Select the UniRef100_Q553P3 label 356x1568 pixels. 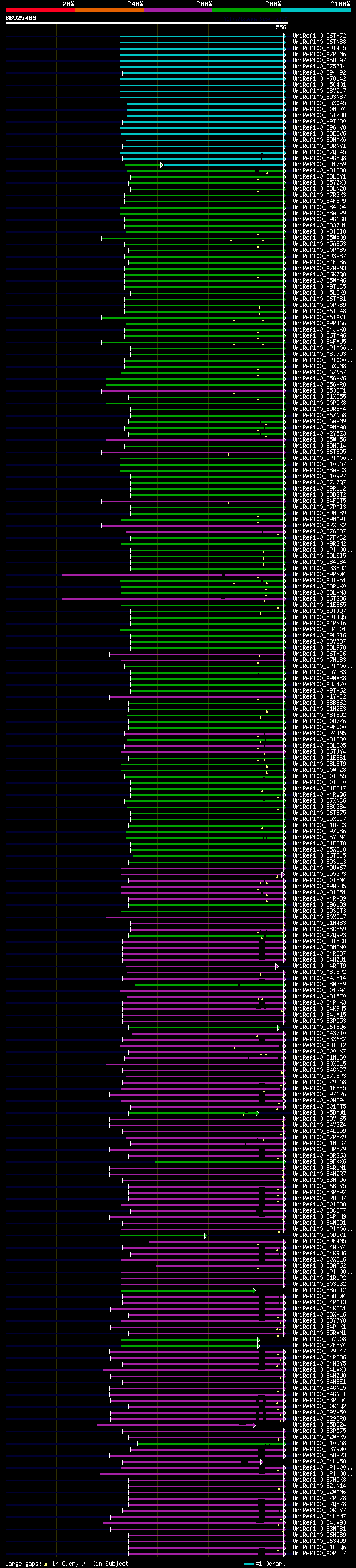319,875
